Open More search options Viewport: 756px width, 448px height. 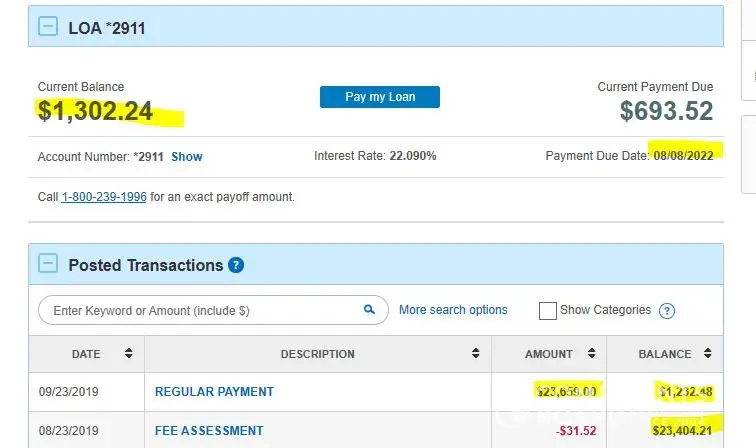point(453,310)
